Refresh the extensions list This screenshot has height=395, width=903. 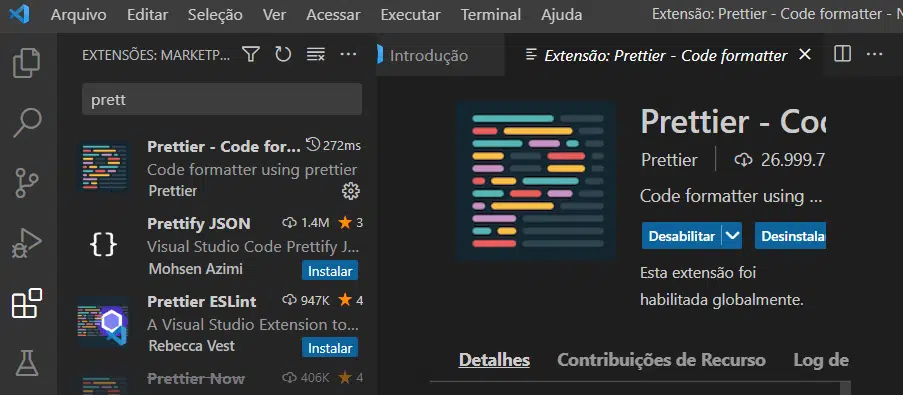[x=283, y=55]
